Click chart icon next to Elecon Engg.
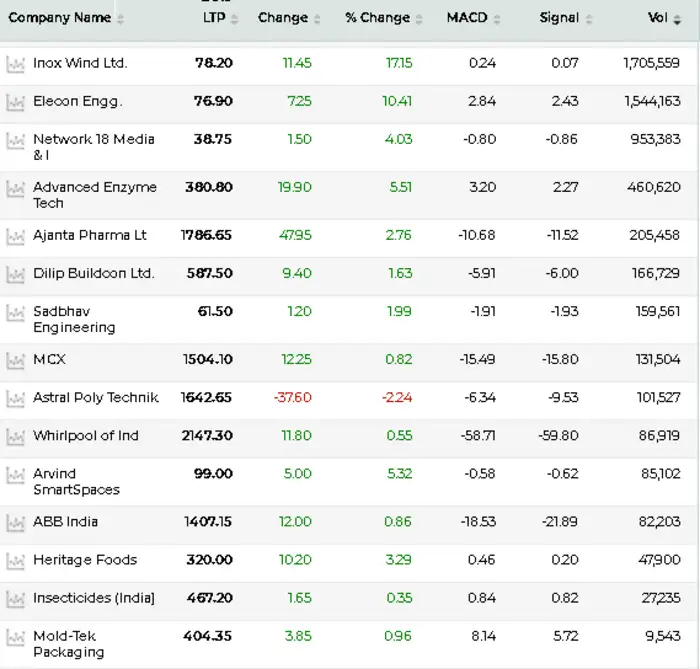Image resolution: width=700 pixels, height=669 pixels. pos(15,102)
